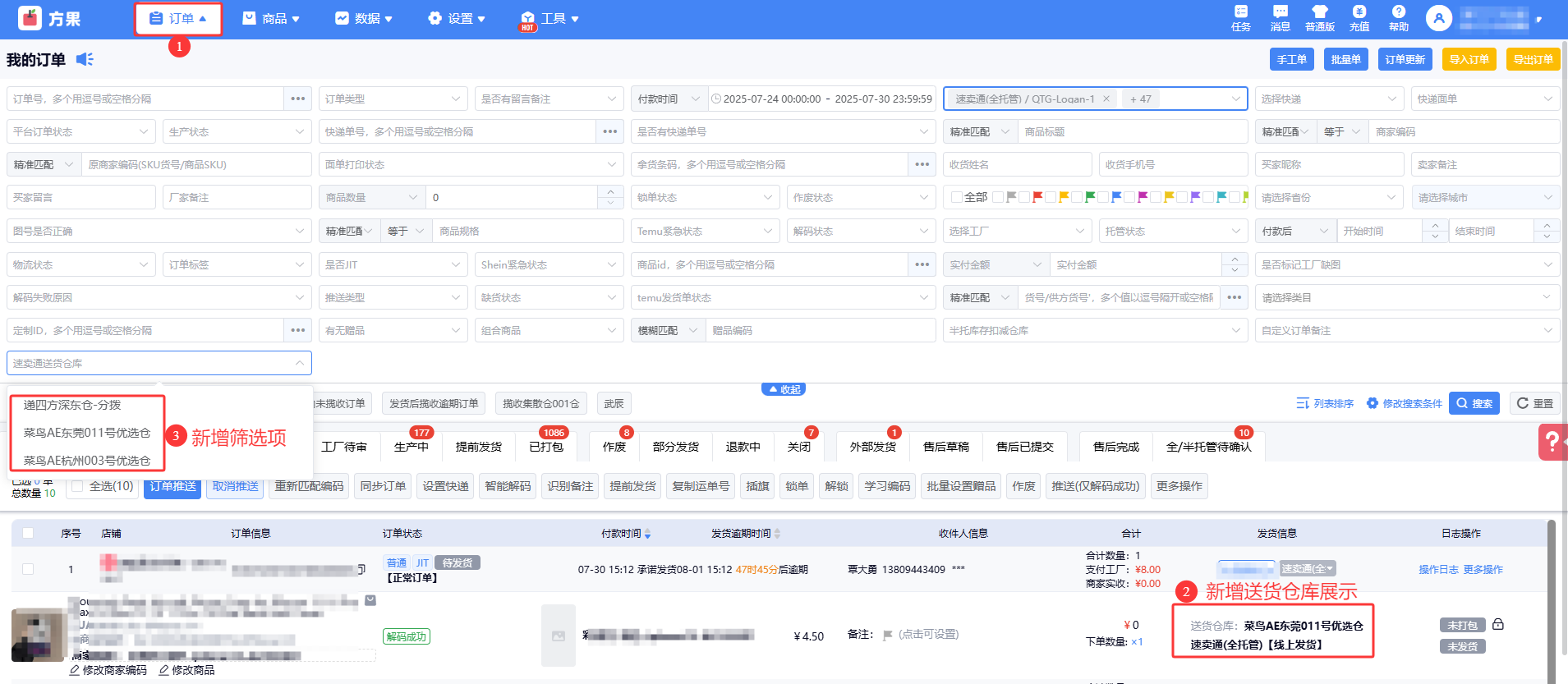This screenshot has height=684, width=1568.
Task: Open the 消息 messages icon
Action: pyautogui.click(x=1280, y=17)
